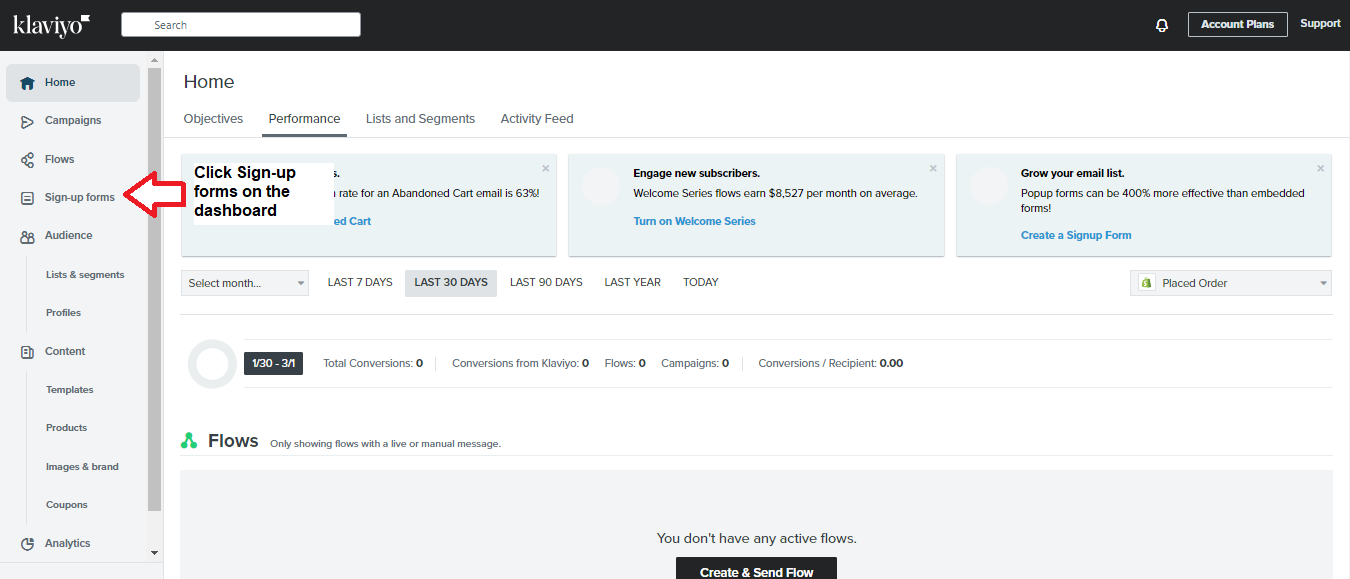Open the notifications bell
Image resolution: width=1350 pixels, height=579 pixels.
[x=1162, y=25]
